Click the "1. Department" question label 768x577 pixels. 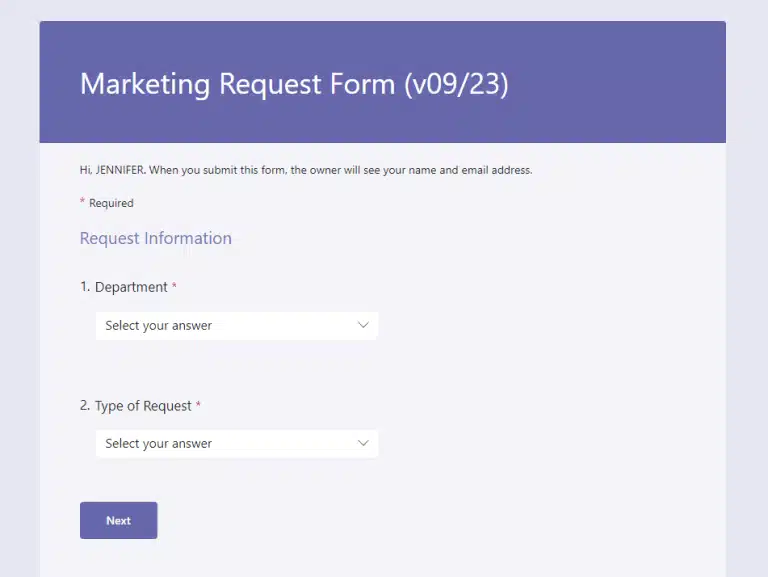pos(124,287)
